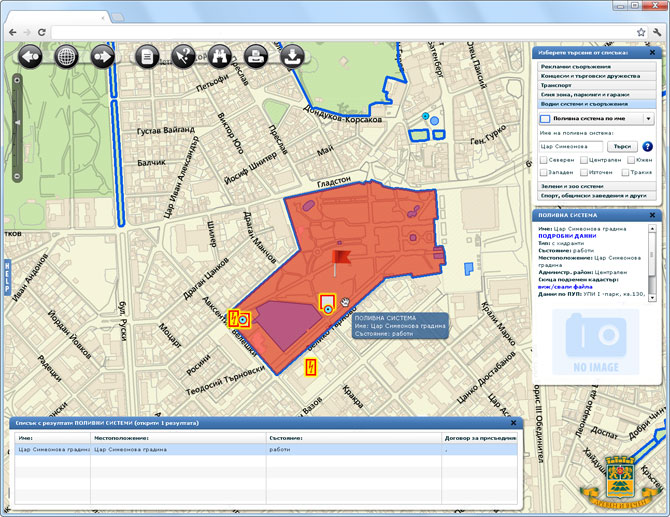Click the globe full extent icon
Screen dimensions: 670x517
pos(66,56)
